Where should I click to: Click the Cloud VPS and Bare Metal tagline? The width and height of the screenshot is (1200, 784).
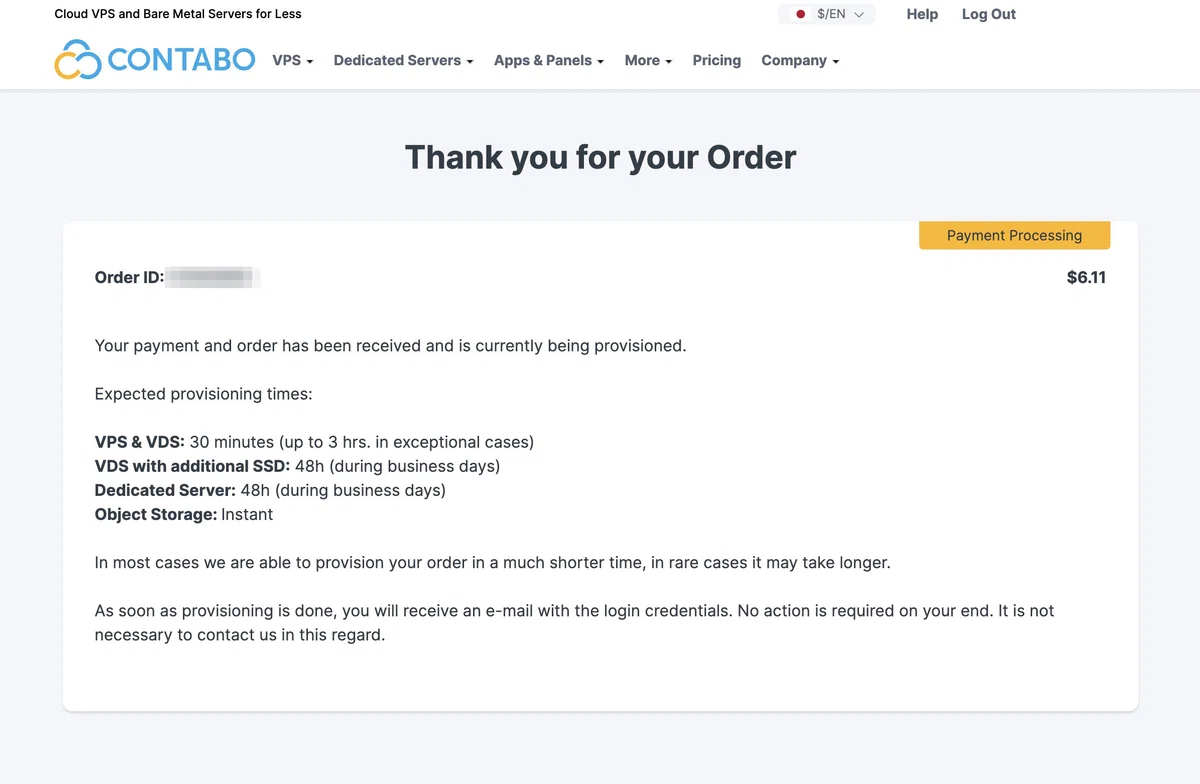(178, 14)
